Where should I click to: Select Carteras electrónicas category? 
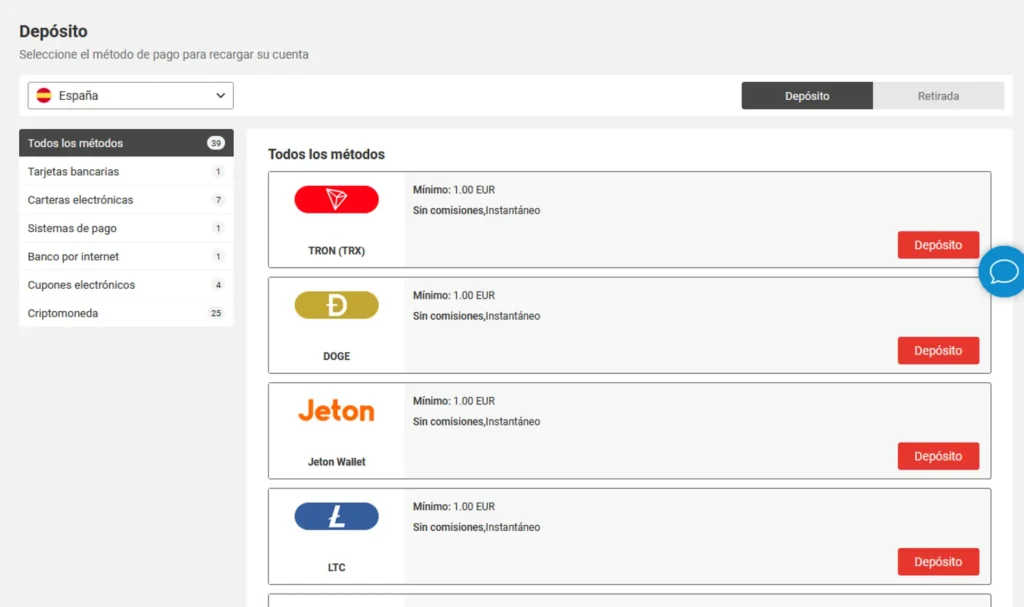(126, 200)
